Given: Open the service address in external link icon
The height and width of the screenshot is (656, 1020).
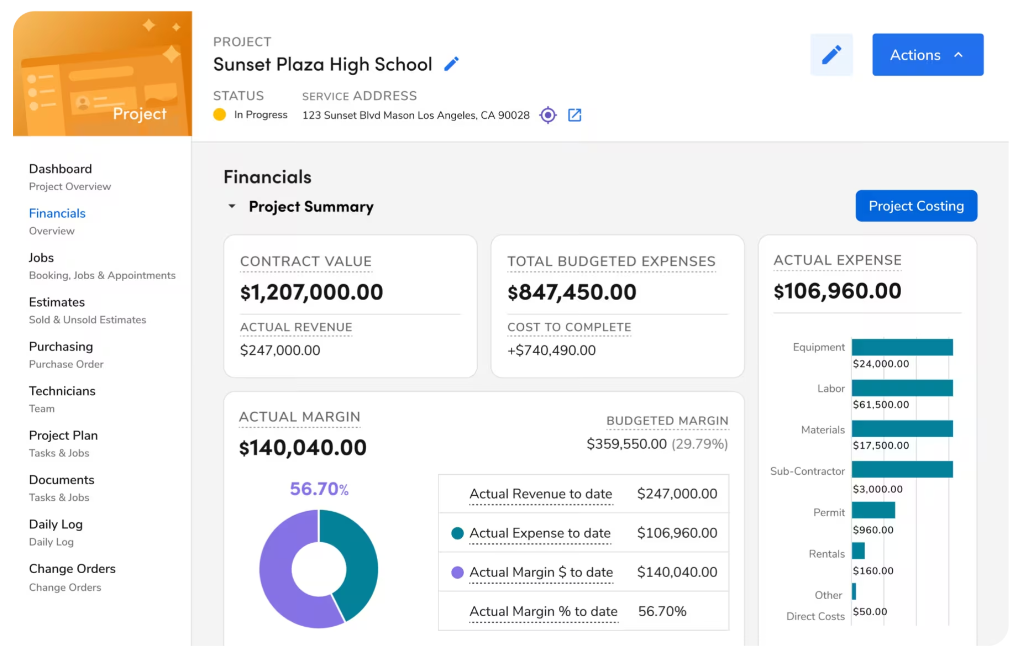Looking at the screenshot, I should (x=574, y=115).
